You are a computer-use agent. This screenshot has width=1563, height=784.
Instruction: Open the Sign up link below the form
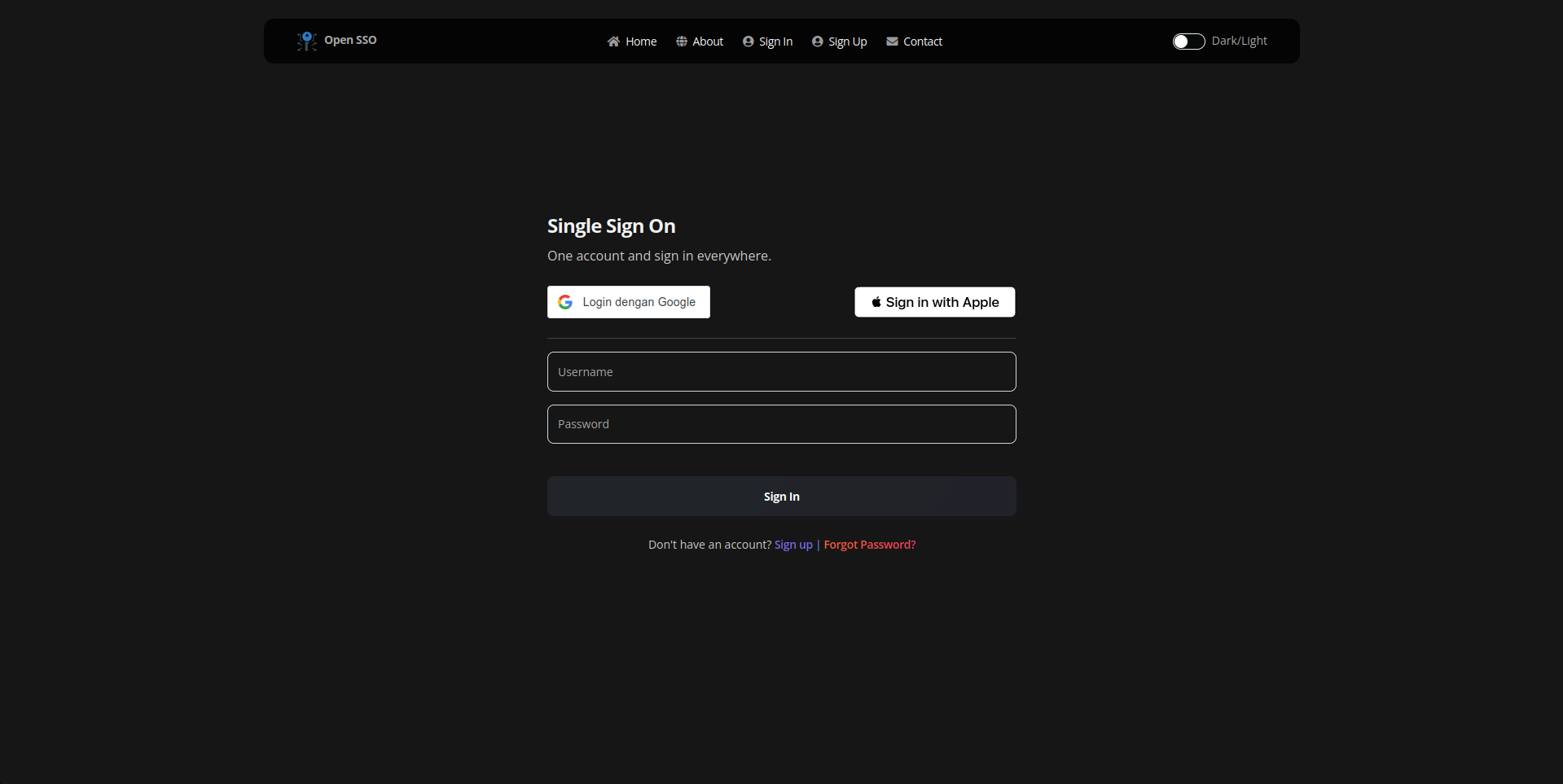click(792, 544)
